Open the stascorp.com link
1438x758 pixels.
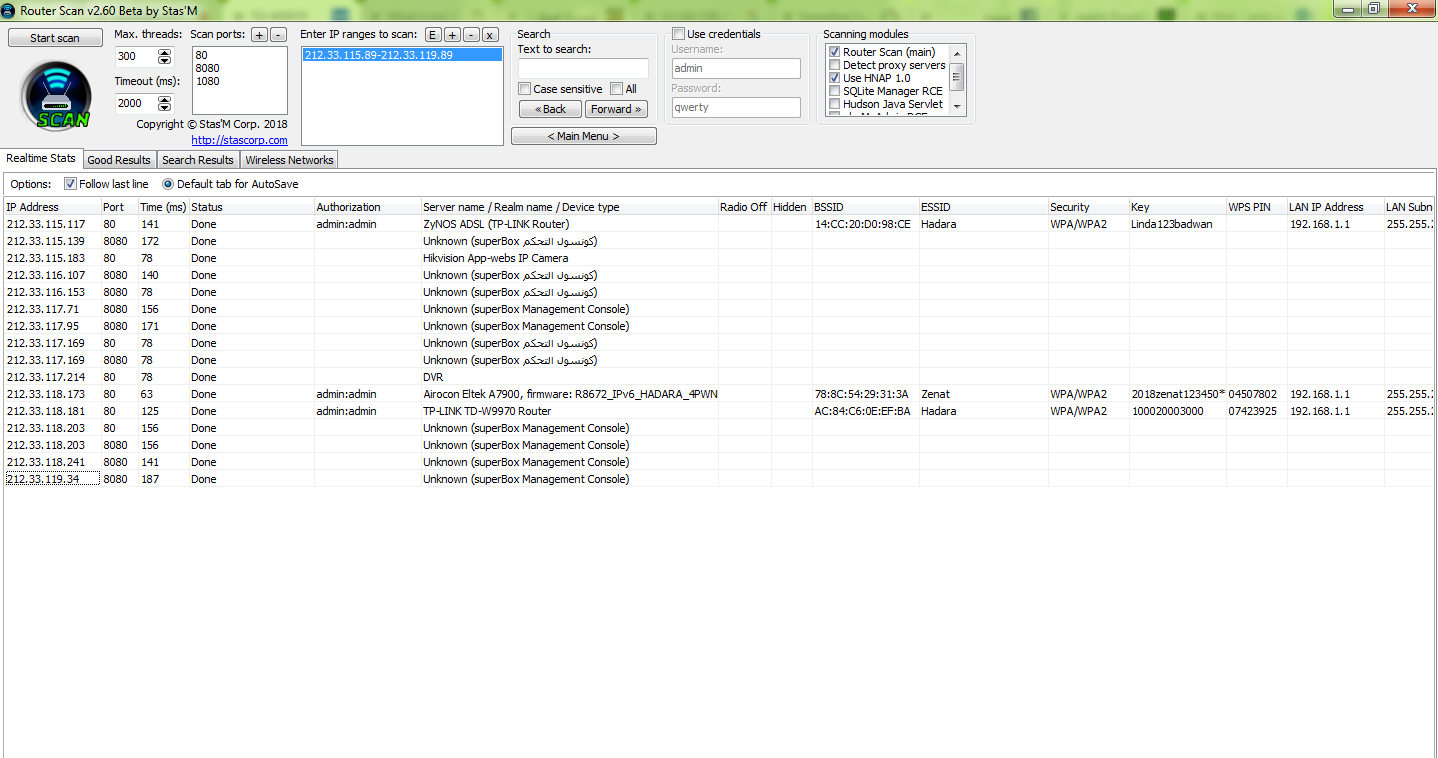click(239, 140)
